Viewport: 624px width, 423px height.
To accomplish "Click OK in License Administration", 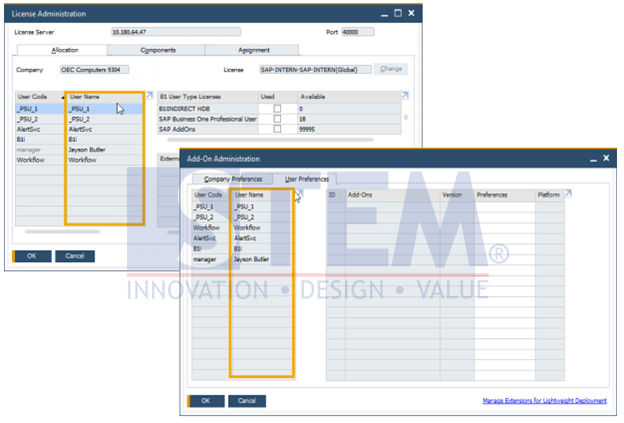I will pos(32,256).
